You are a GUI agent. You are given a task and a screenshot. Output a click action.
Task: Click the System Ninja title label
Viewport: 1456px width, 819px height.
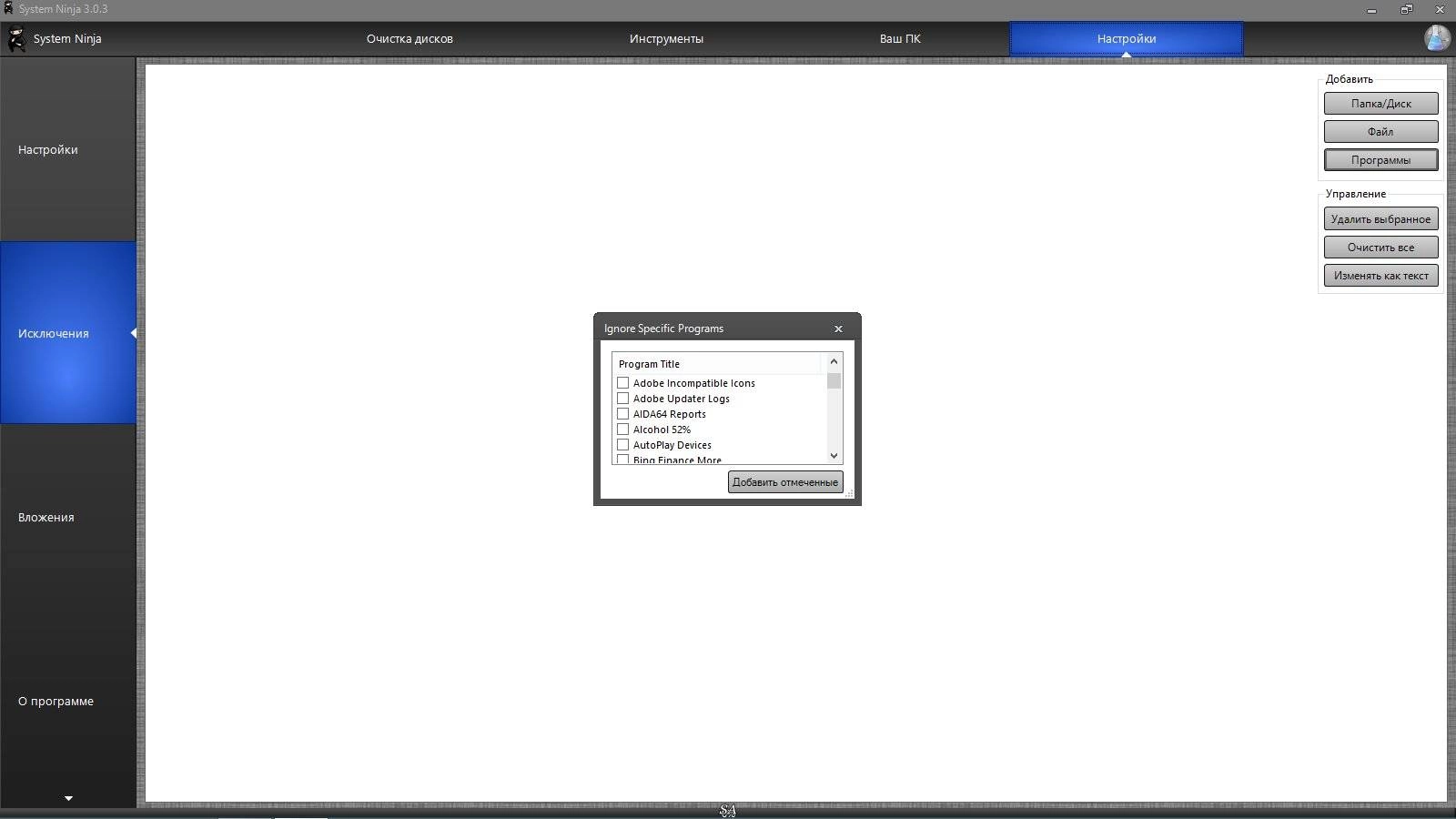tap(67, 39)
